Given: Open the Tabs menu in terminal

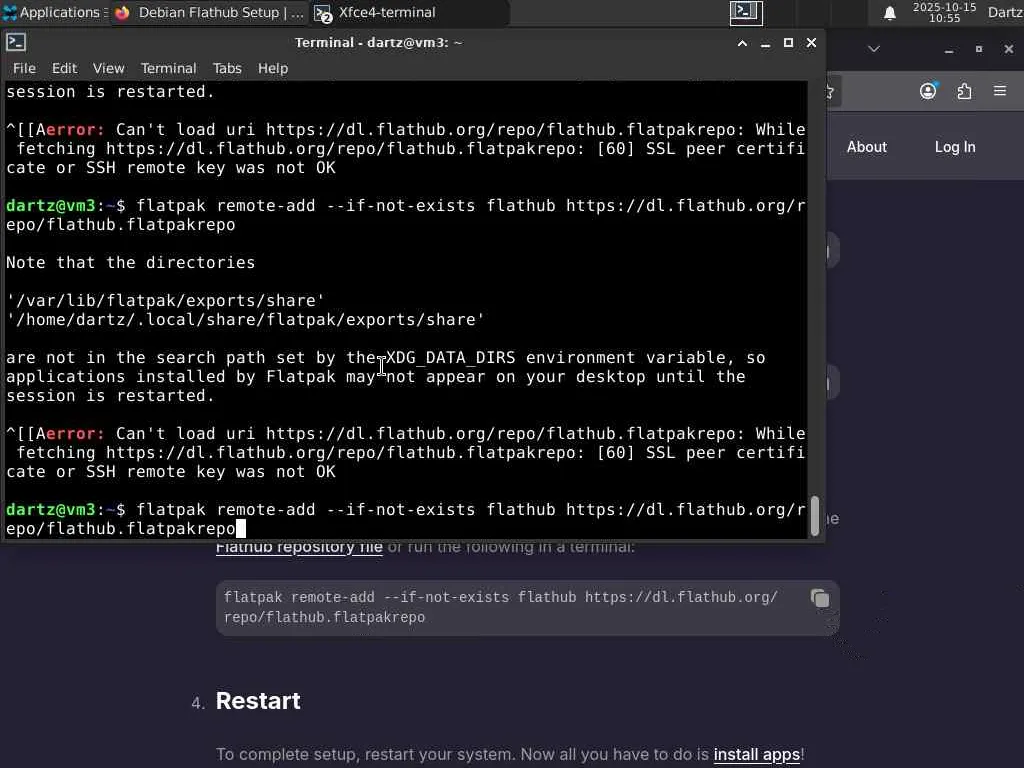Looking at the screenshot, I should (x=227, y=68).
